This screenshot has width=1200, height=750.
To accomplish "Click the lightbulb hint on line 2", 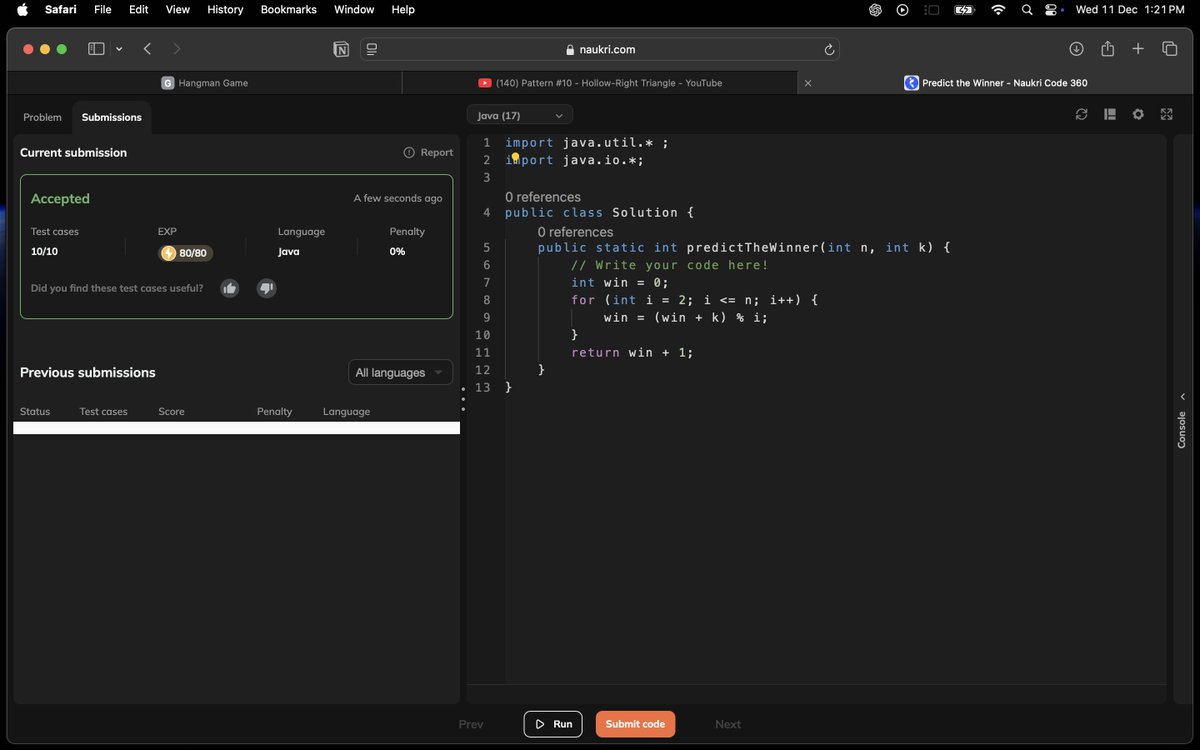I will [515, 158].
